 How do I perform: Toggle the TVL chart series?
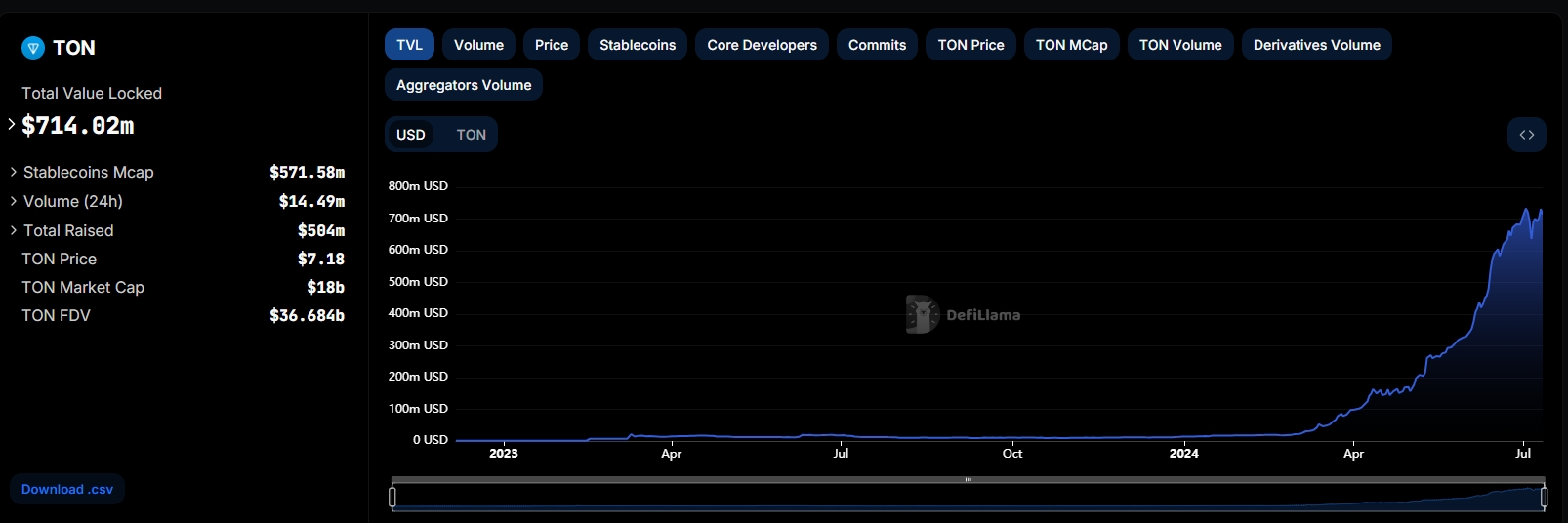click(409, 45)
